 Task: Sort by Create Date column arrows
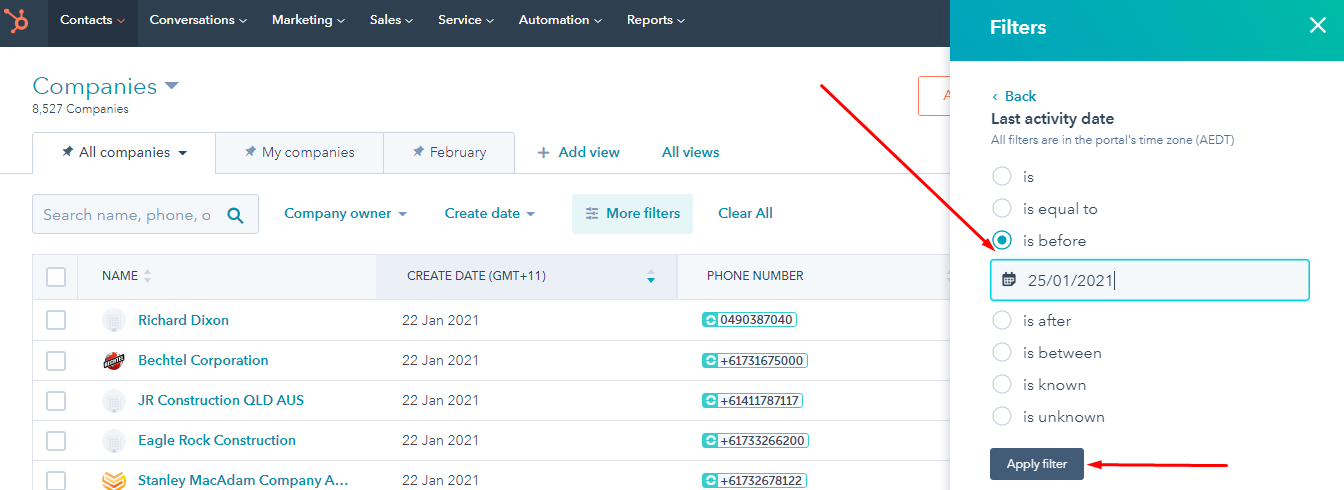tap(651, 277)
